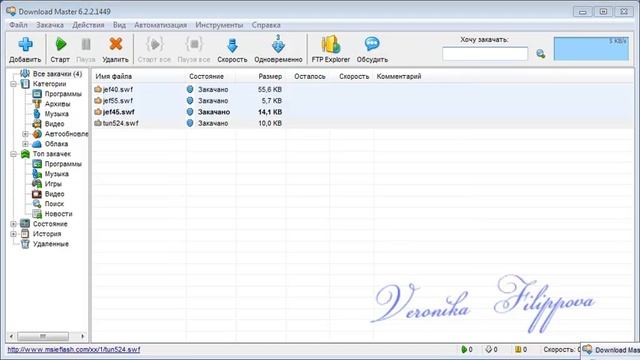Click the search icon next to Хочу закачать field

pyautogui.click(x=541, y=53)
